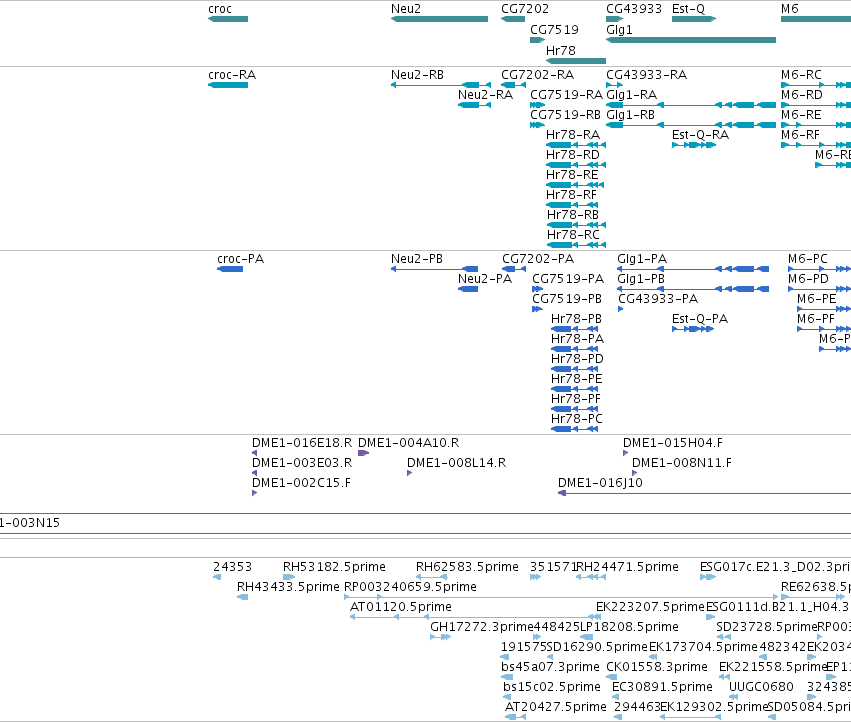Click the DME1-003E03.R clone label
The height and width of the screenshot is (722, 851).
(x=302, y=463)
